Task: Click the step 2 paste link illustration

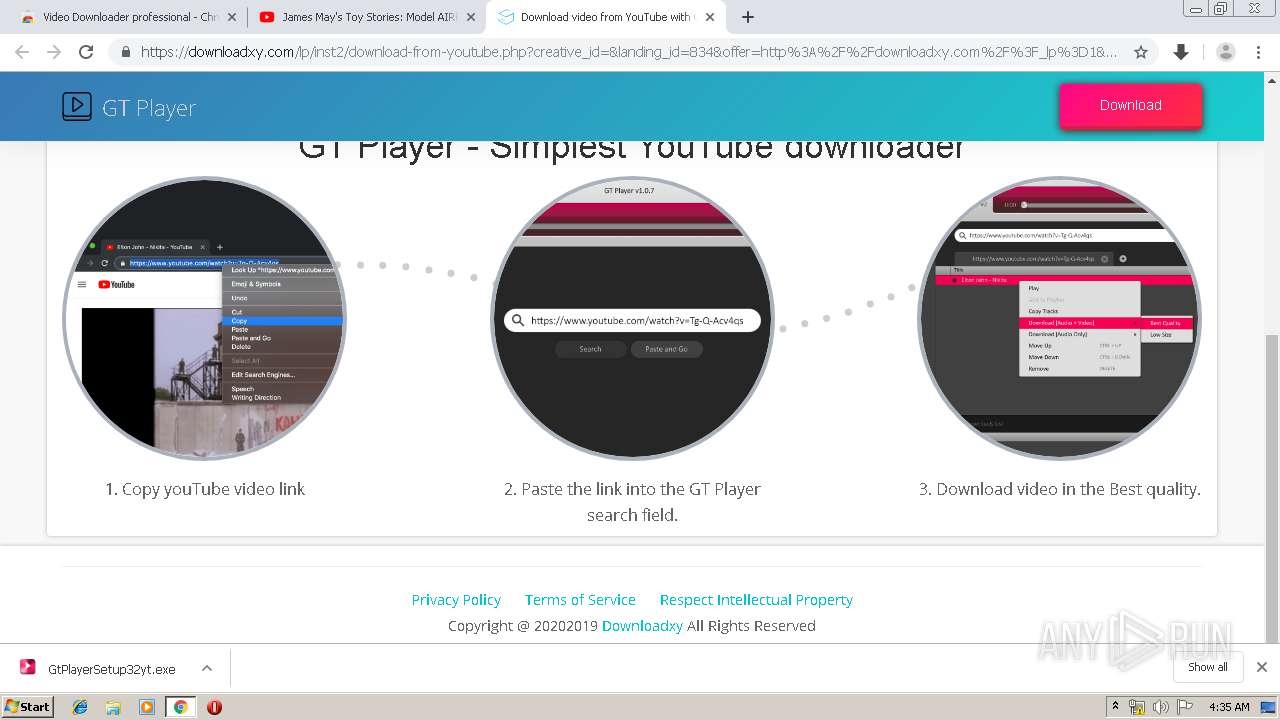Action: pos(632,318)
